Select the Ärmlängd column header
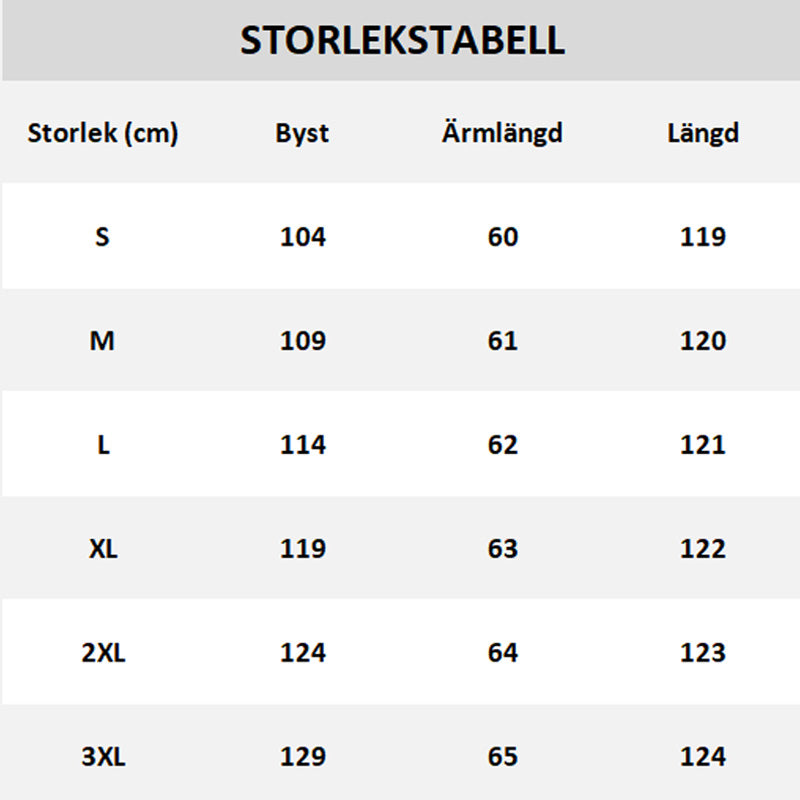This screenshot has width=800, height=800. (502, 133)
